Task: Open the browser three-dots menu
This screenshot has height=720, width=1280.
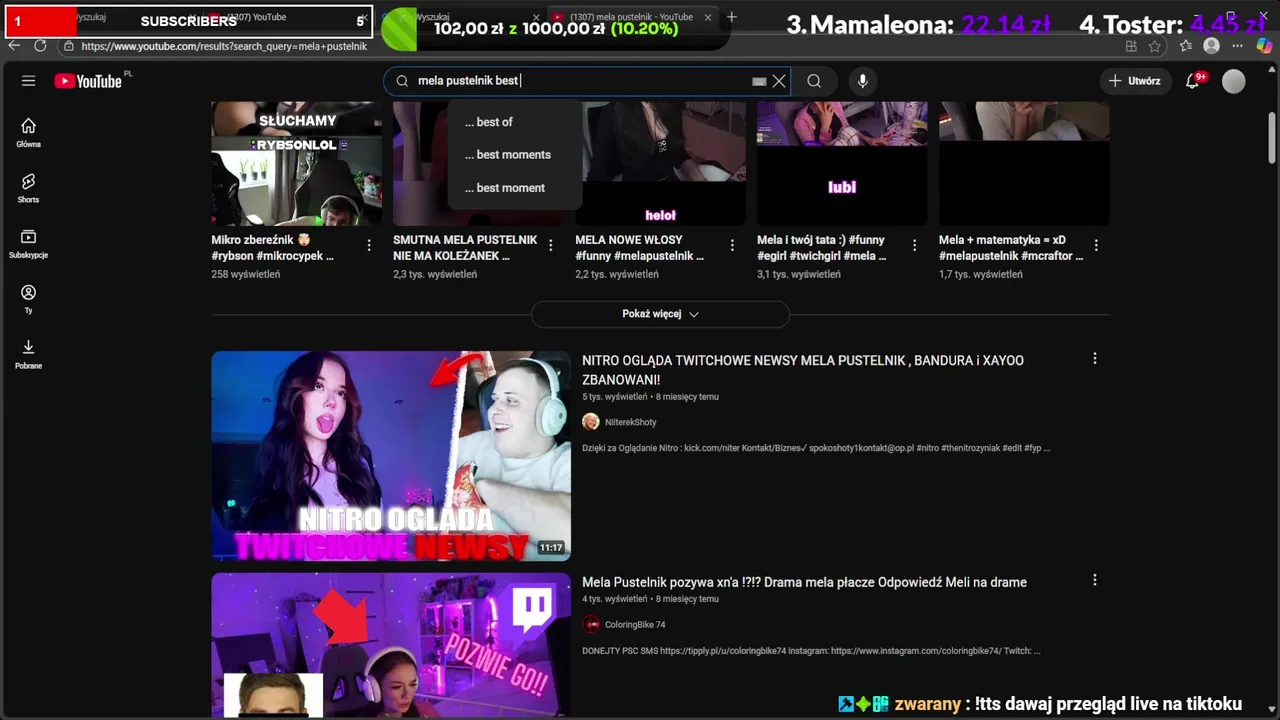Action: pyautogui.click(x=1239, y=46)
